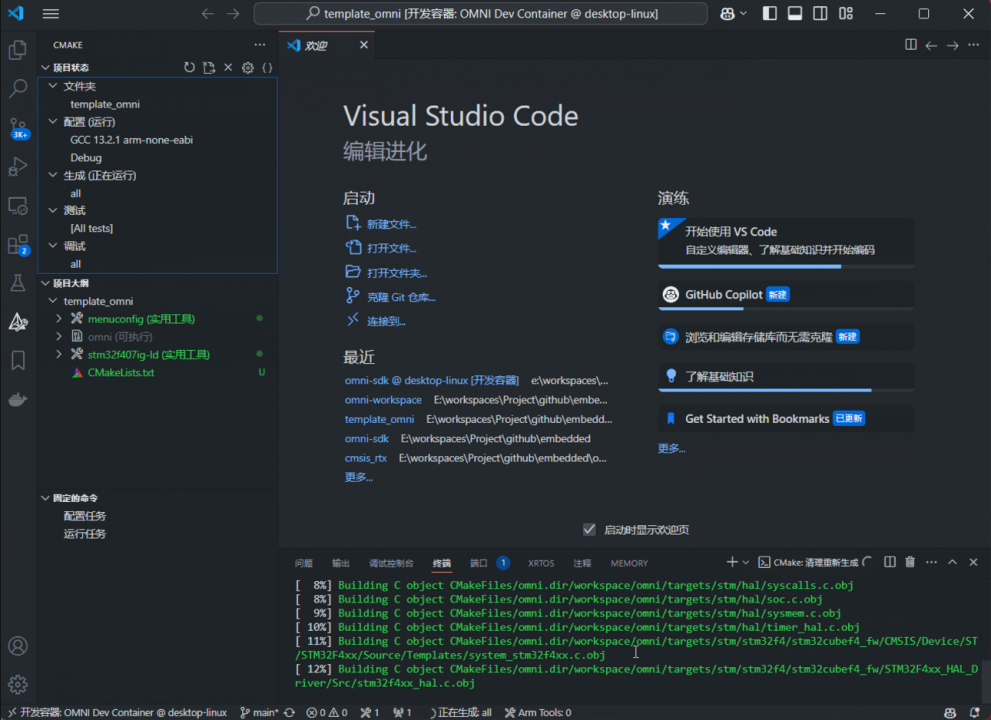Click the 新建文件... link
The height and width of the screenshot is (720, 991).
(x=391, y=224)
